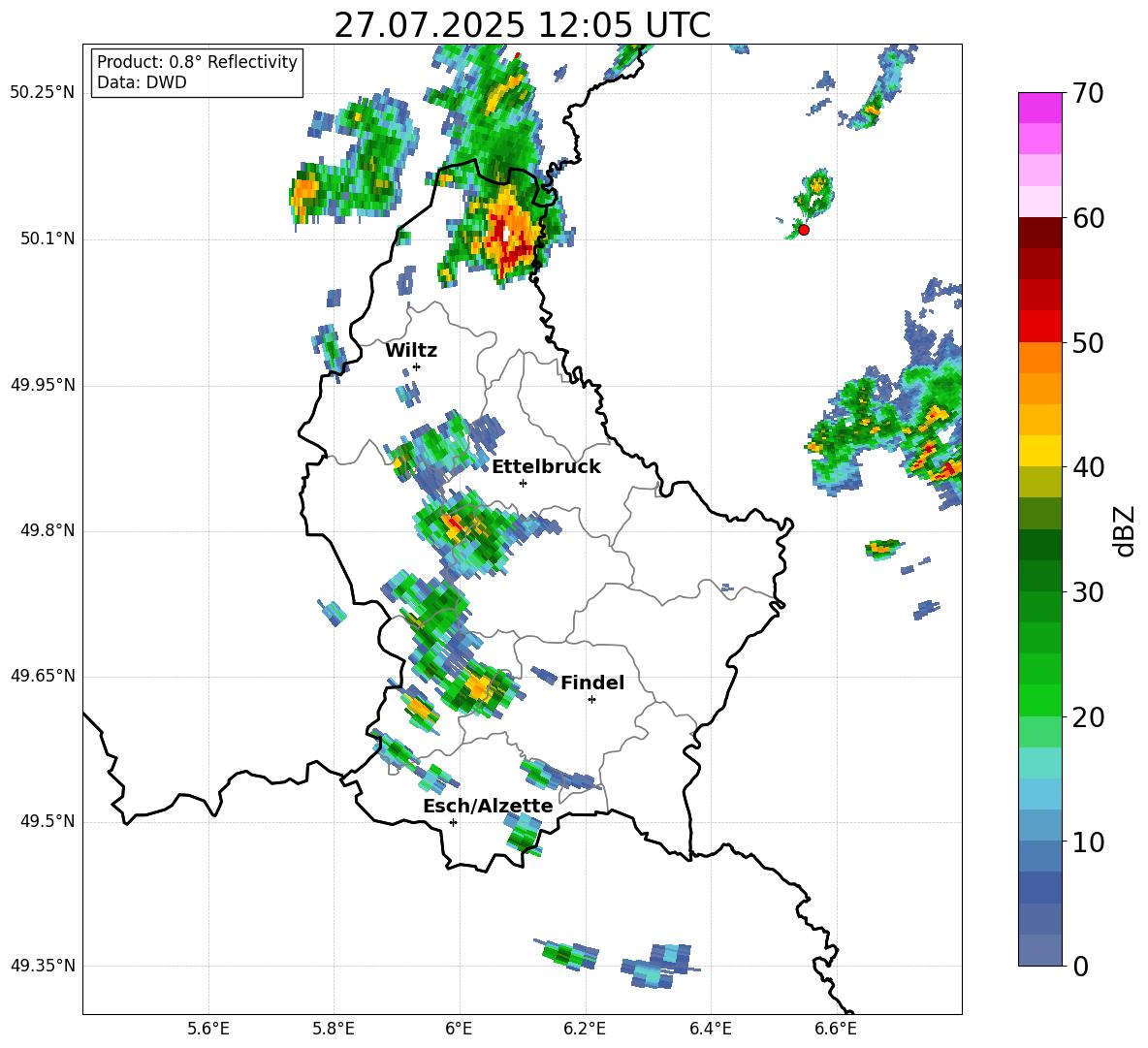Click the colorbar tick label 30
The image size is (1148, 1048).
[x=1088, y=592]
